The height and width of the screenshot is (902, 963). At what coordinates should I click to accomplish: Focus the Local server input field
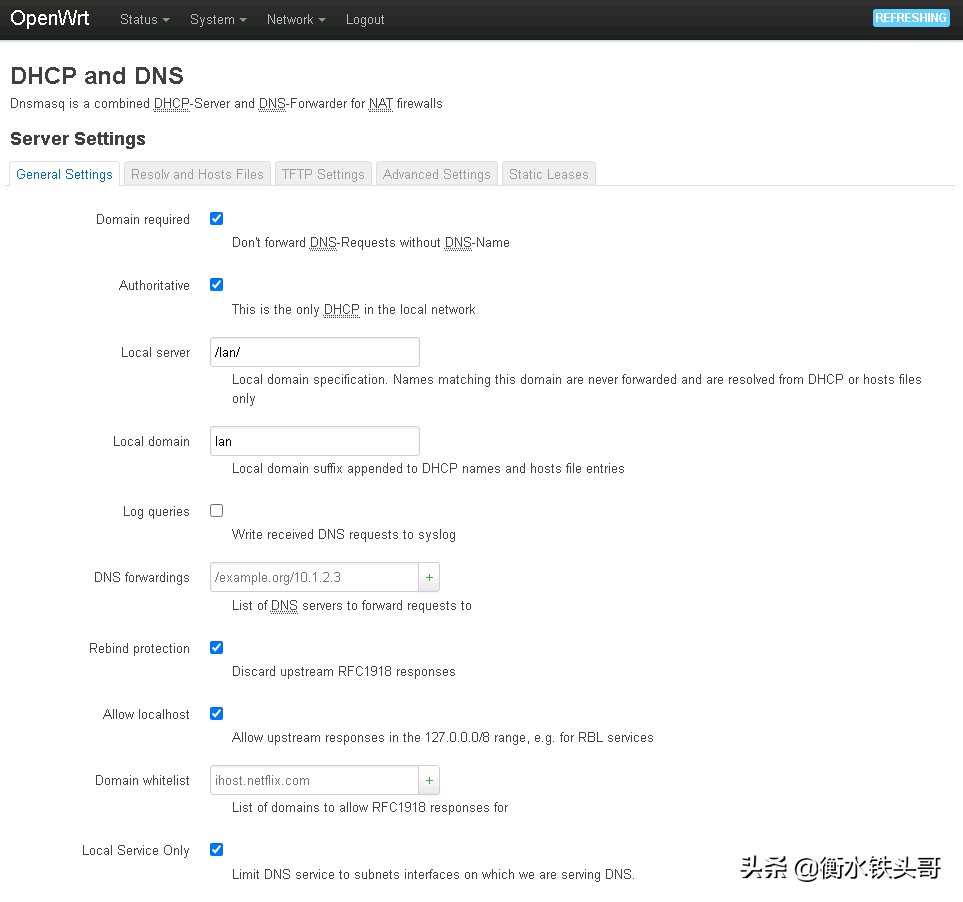tap(314, 352)
